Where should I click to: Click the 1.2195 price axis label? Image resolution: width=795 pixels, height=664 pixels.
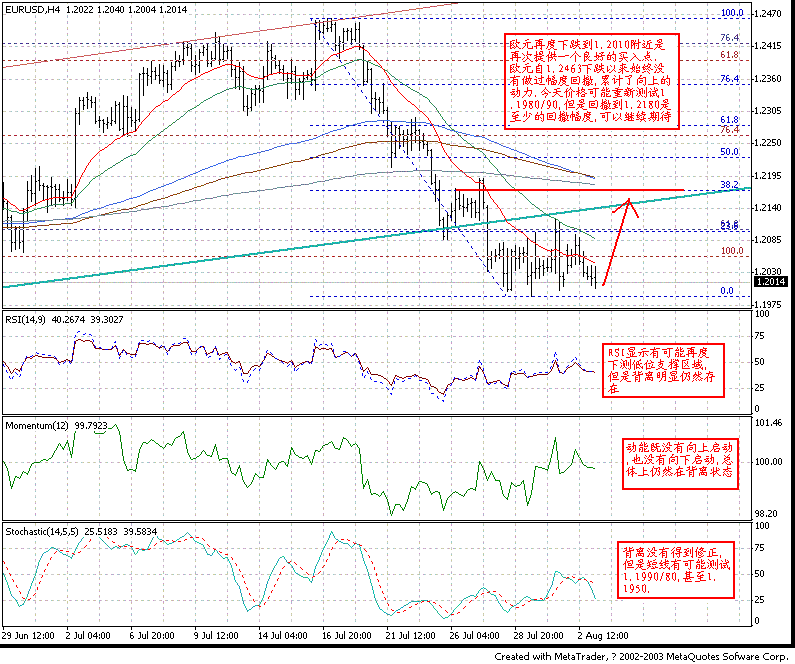(x=767, y=175)
